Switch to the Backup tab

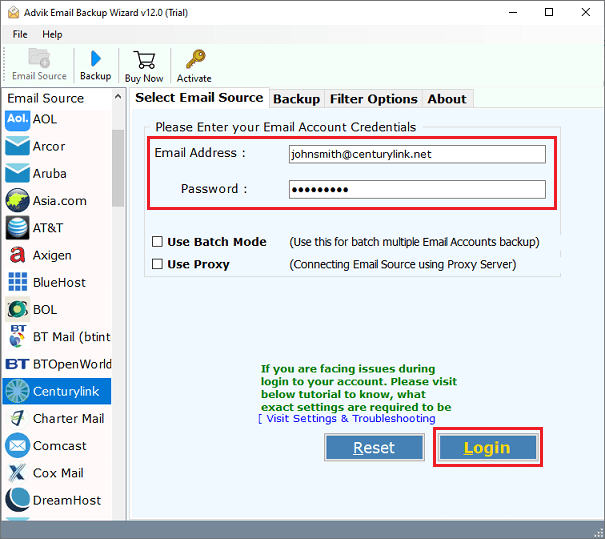click(296, 99)
